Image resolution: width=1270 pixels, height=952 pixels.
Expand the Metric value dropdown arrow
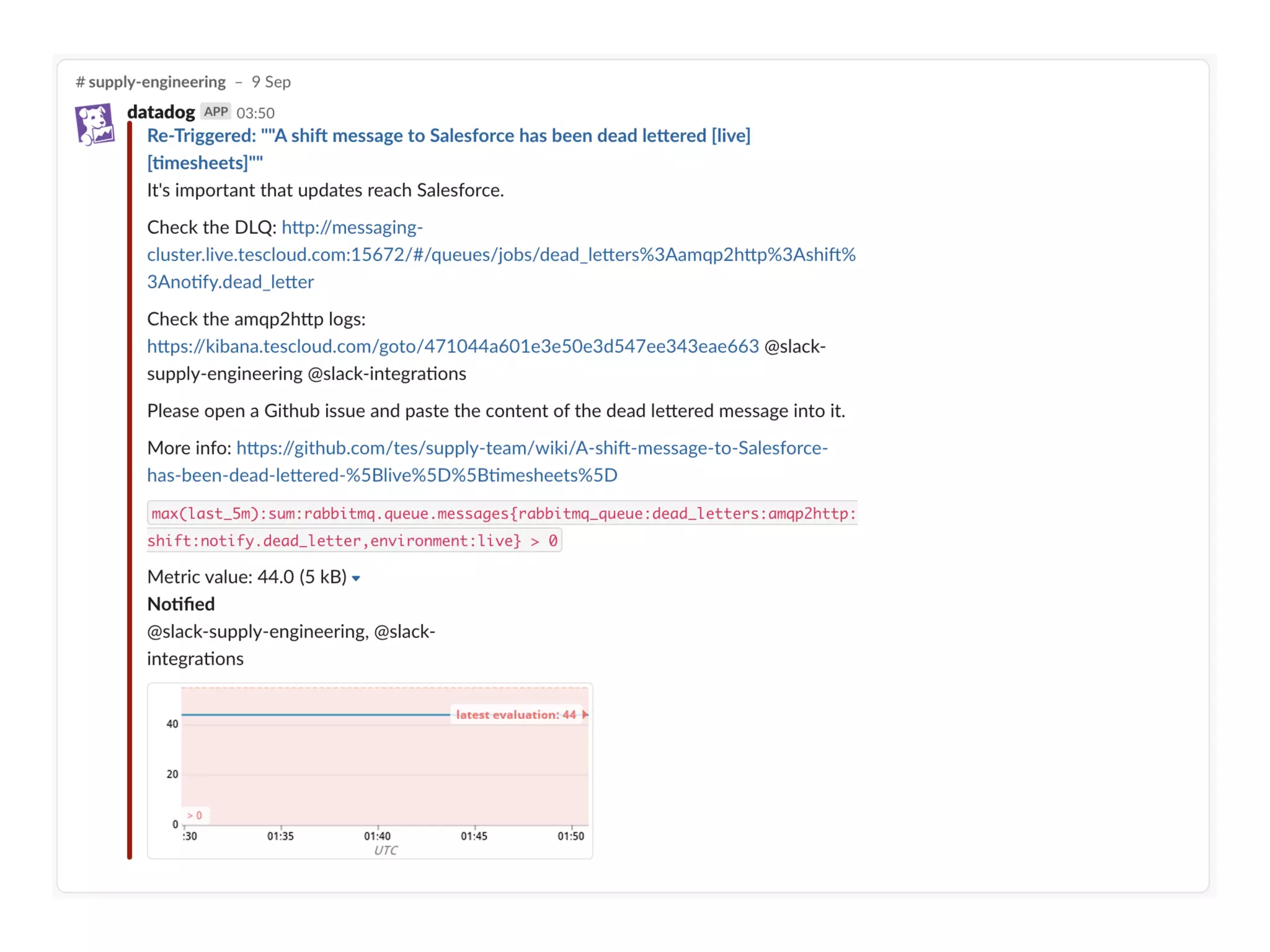pyautogui.click(x=356, y=578)
